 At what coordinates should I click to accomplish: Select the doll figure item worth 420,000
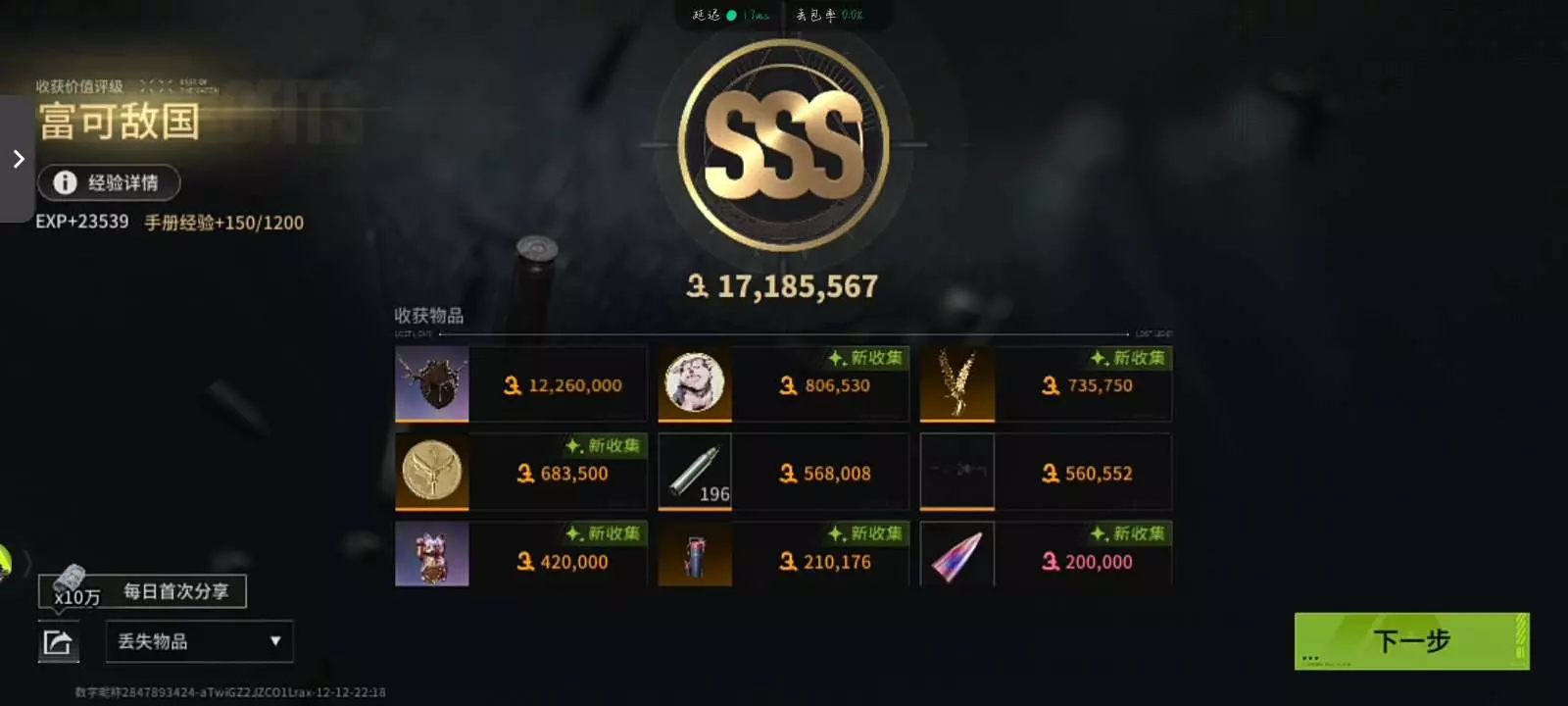431,554
